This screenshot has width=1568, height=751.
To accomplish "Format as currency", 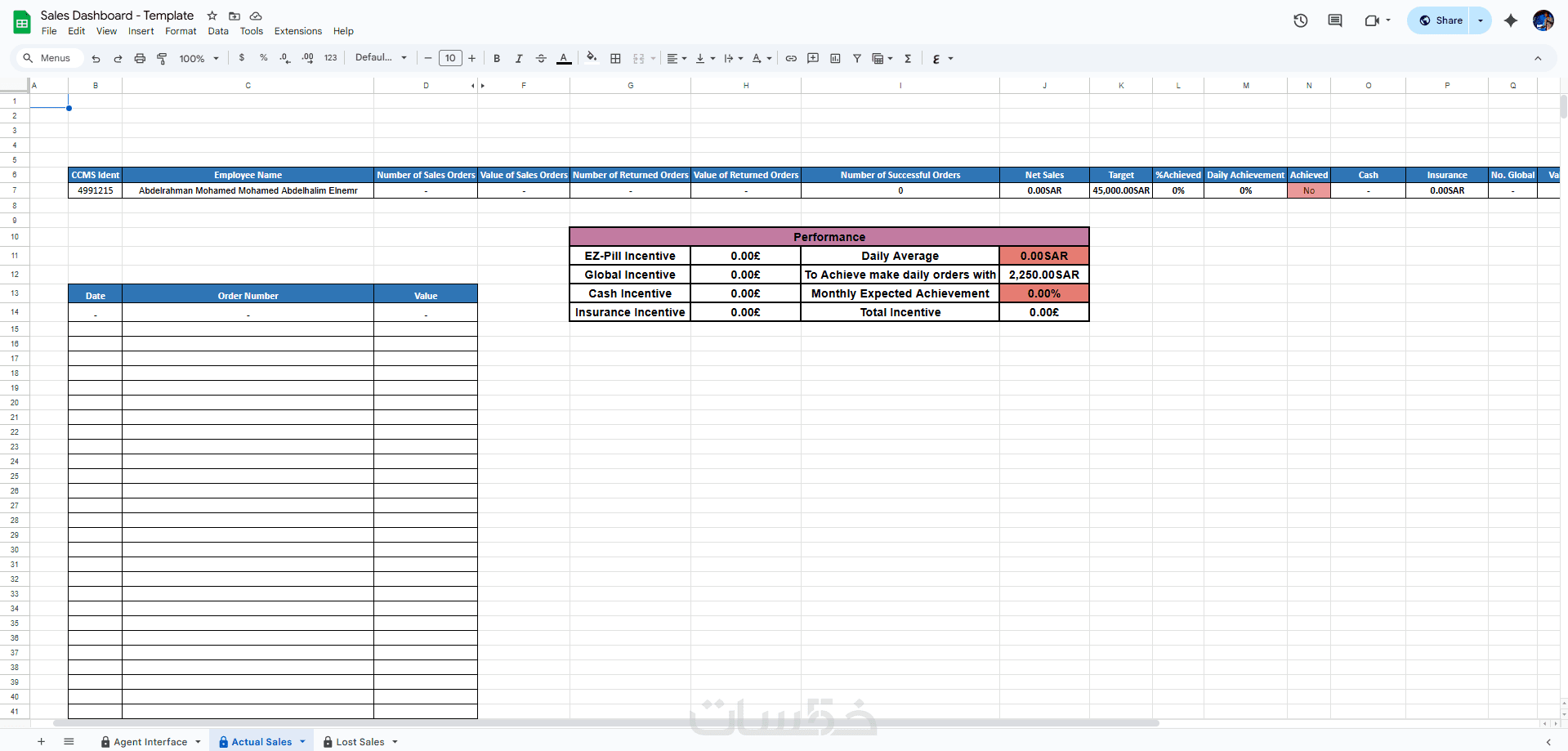I will click(241, 58).
